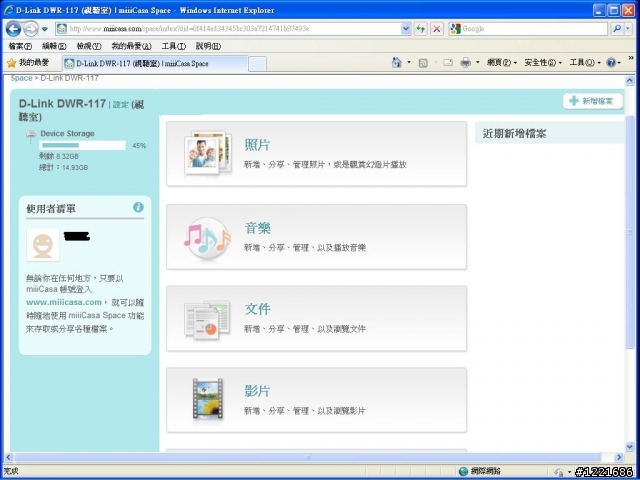Open the 編輯(E) menu

54,47
